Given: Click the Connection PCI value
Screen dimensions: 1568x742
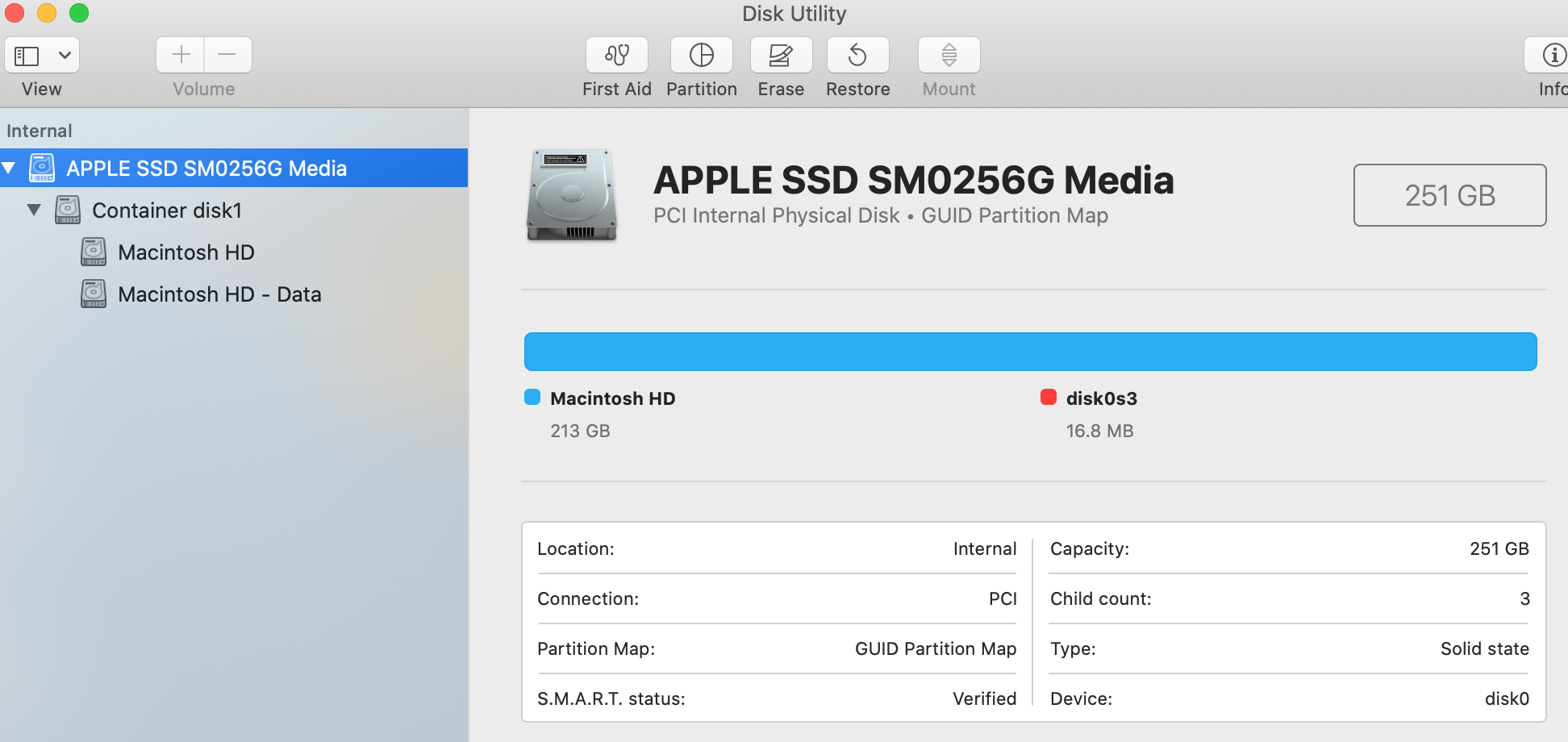Looking at the screenshot, I should 1003,598.
